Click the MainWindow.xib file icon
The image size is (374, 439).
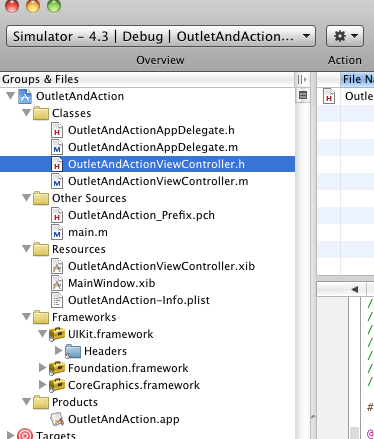[57, 283]
